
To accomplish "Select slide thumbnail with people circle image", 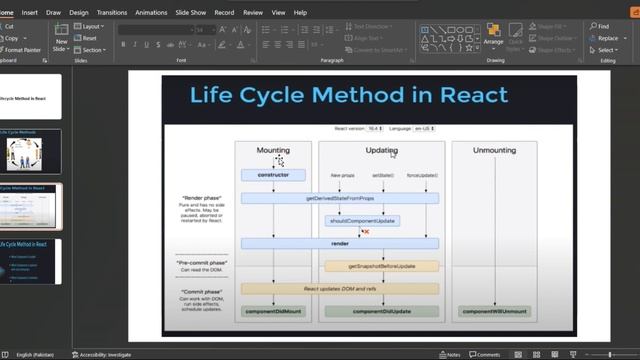I will (31, 151).
